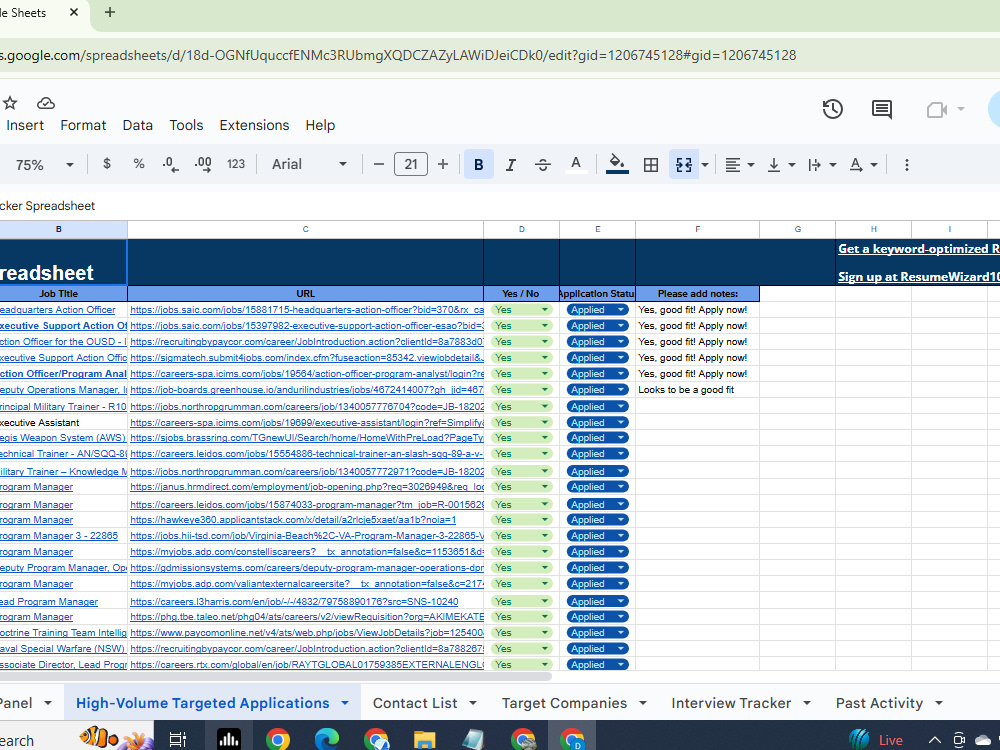Open the Data menu
1000x750 pixels.
tap(138, 125)
